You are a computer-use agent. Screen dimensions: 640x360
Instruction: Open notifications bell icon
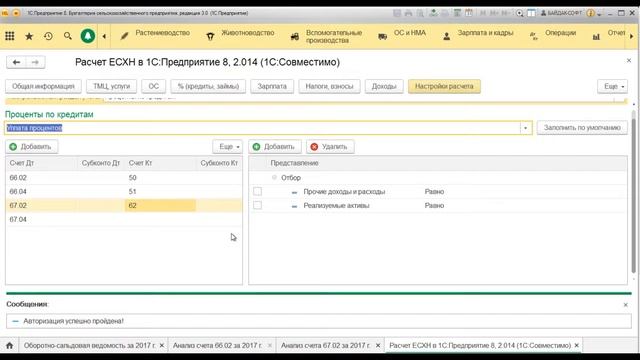[x=88, y=36]
